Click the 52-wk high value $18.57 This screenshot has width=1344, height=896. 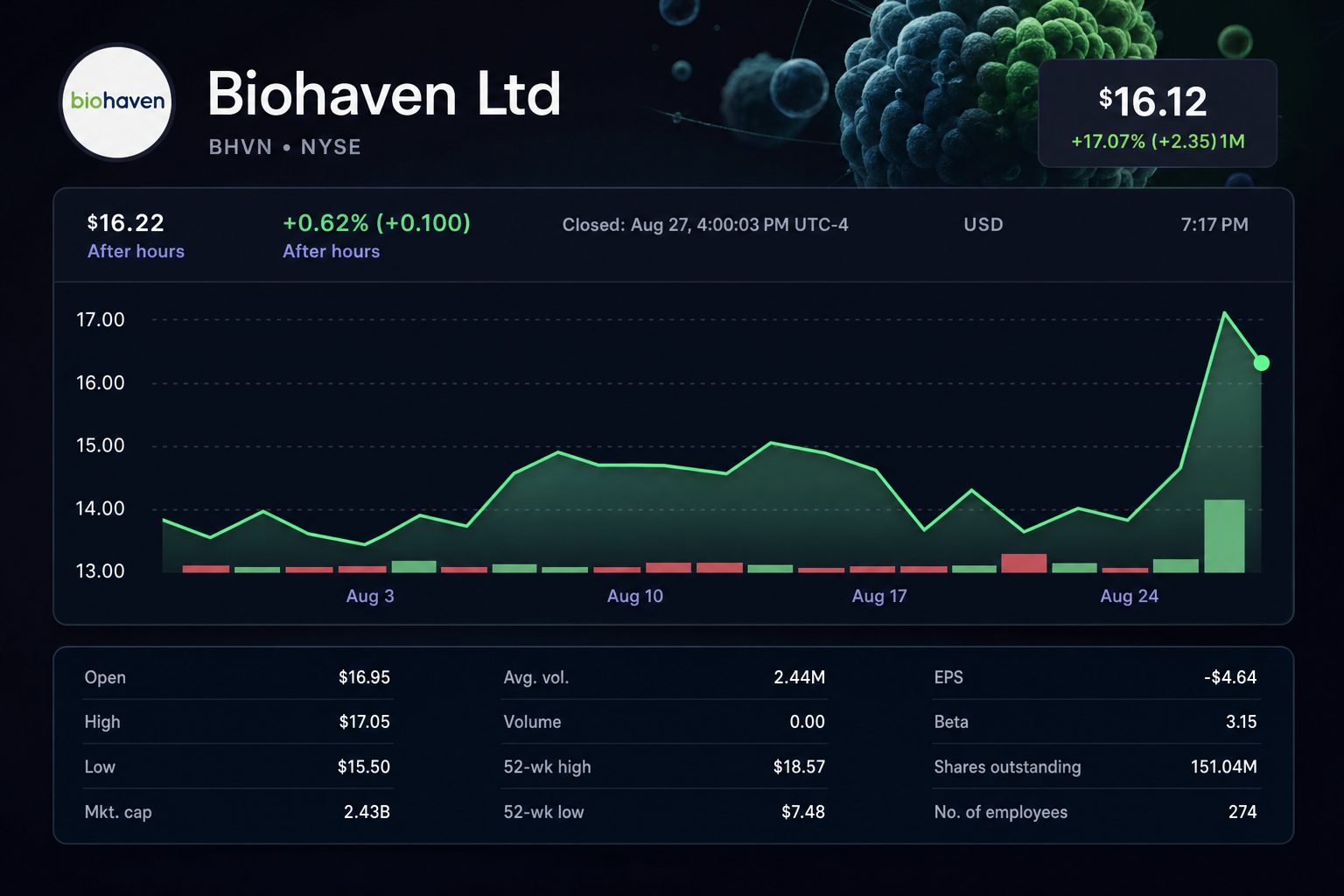click(799, 766)
